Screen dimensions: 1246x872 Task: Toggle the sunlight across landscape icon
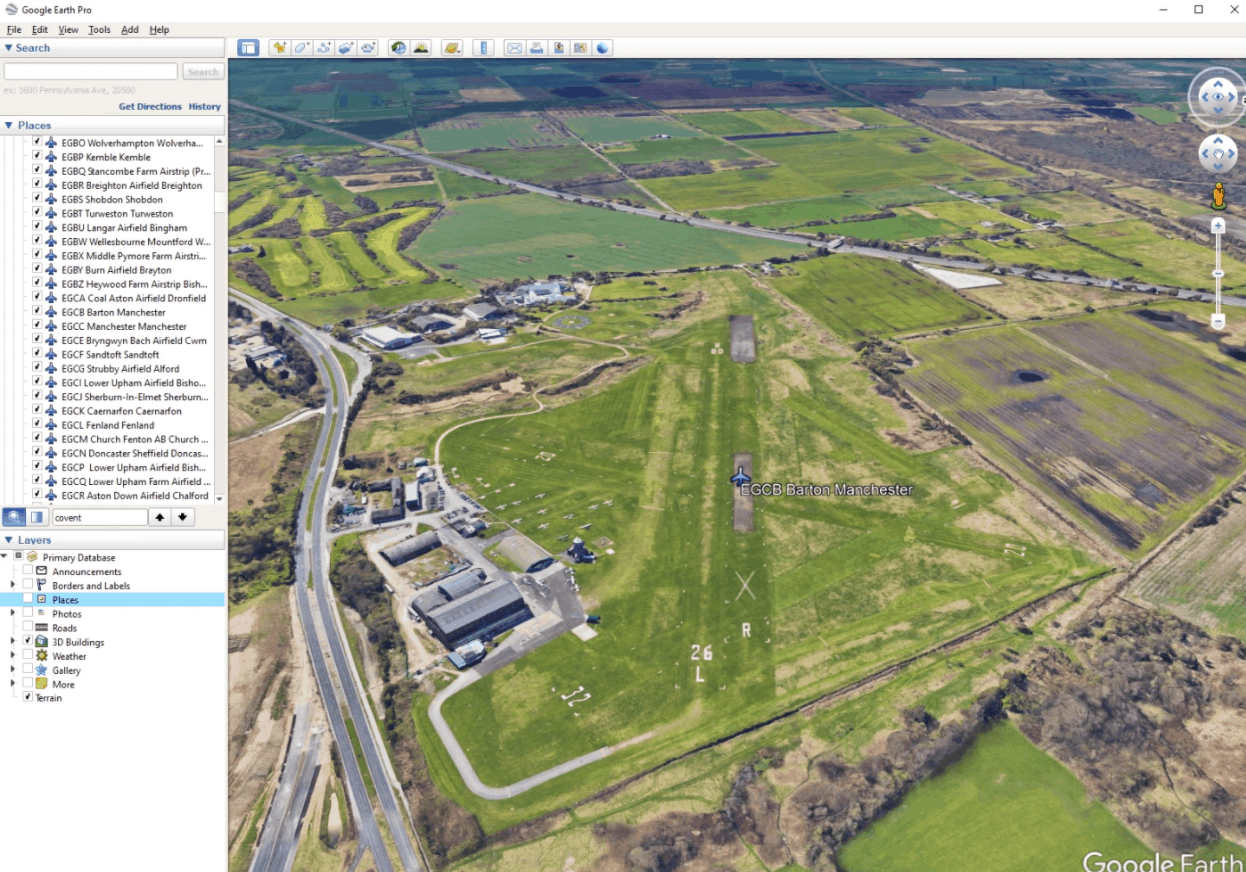click(x=421, y=48)
